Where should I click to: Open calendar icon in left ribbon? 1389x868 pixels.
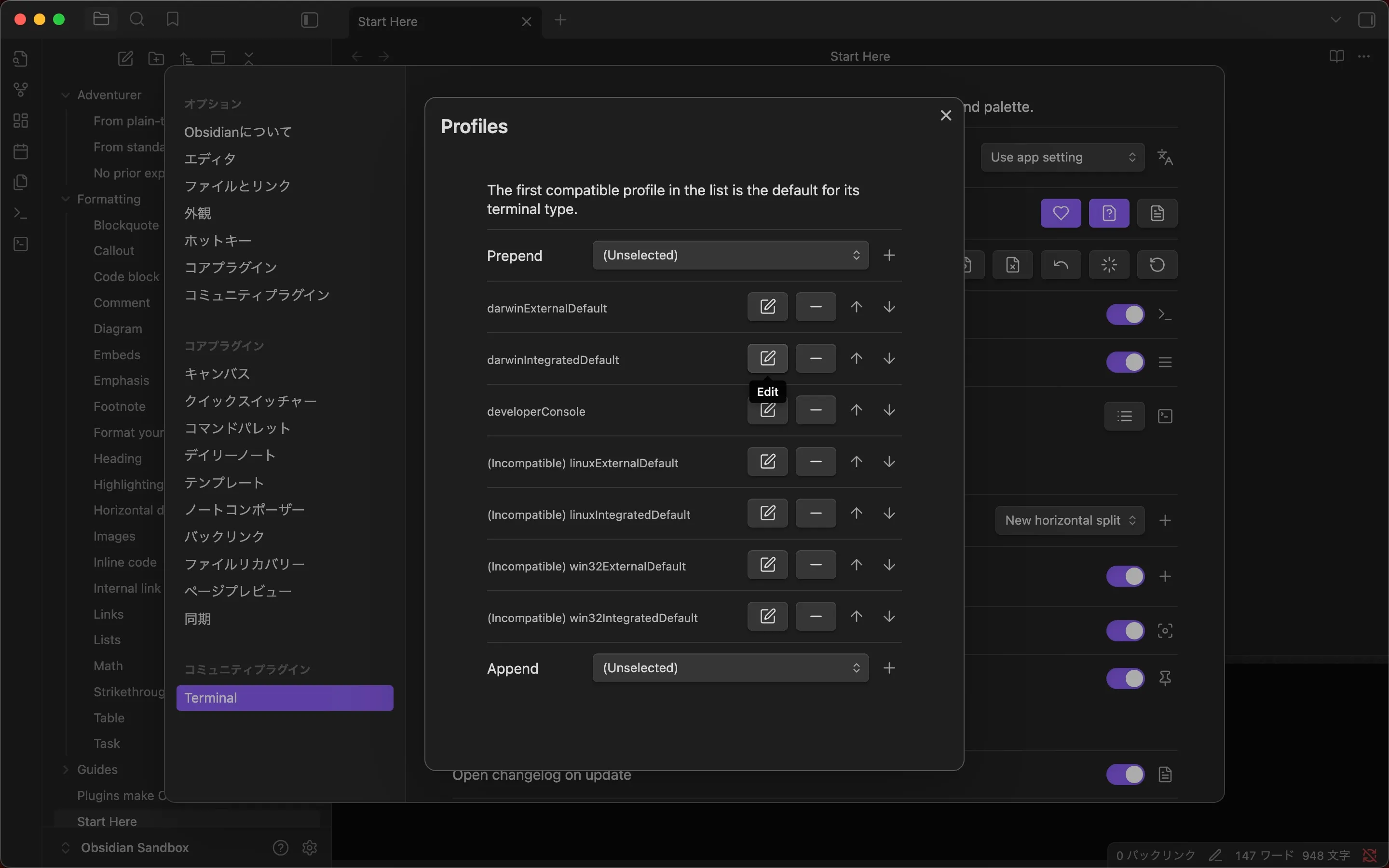[21, 151]
